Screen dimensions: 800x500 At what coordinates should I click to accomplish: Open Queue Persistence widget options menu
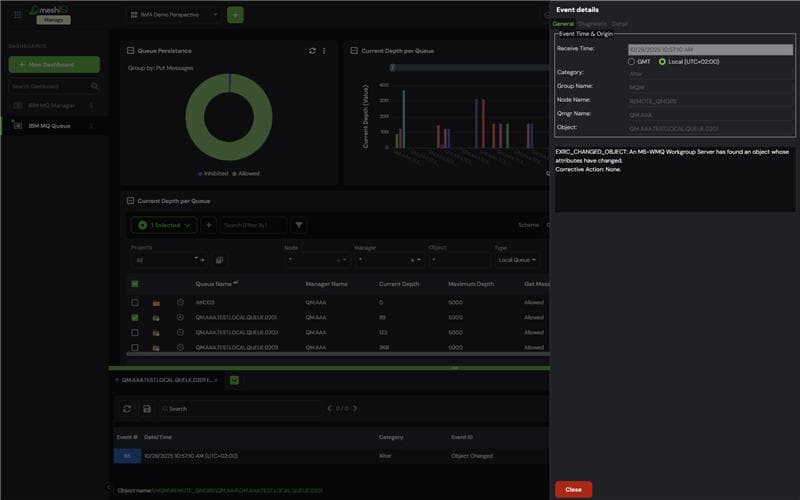[324, 50]
